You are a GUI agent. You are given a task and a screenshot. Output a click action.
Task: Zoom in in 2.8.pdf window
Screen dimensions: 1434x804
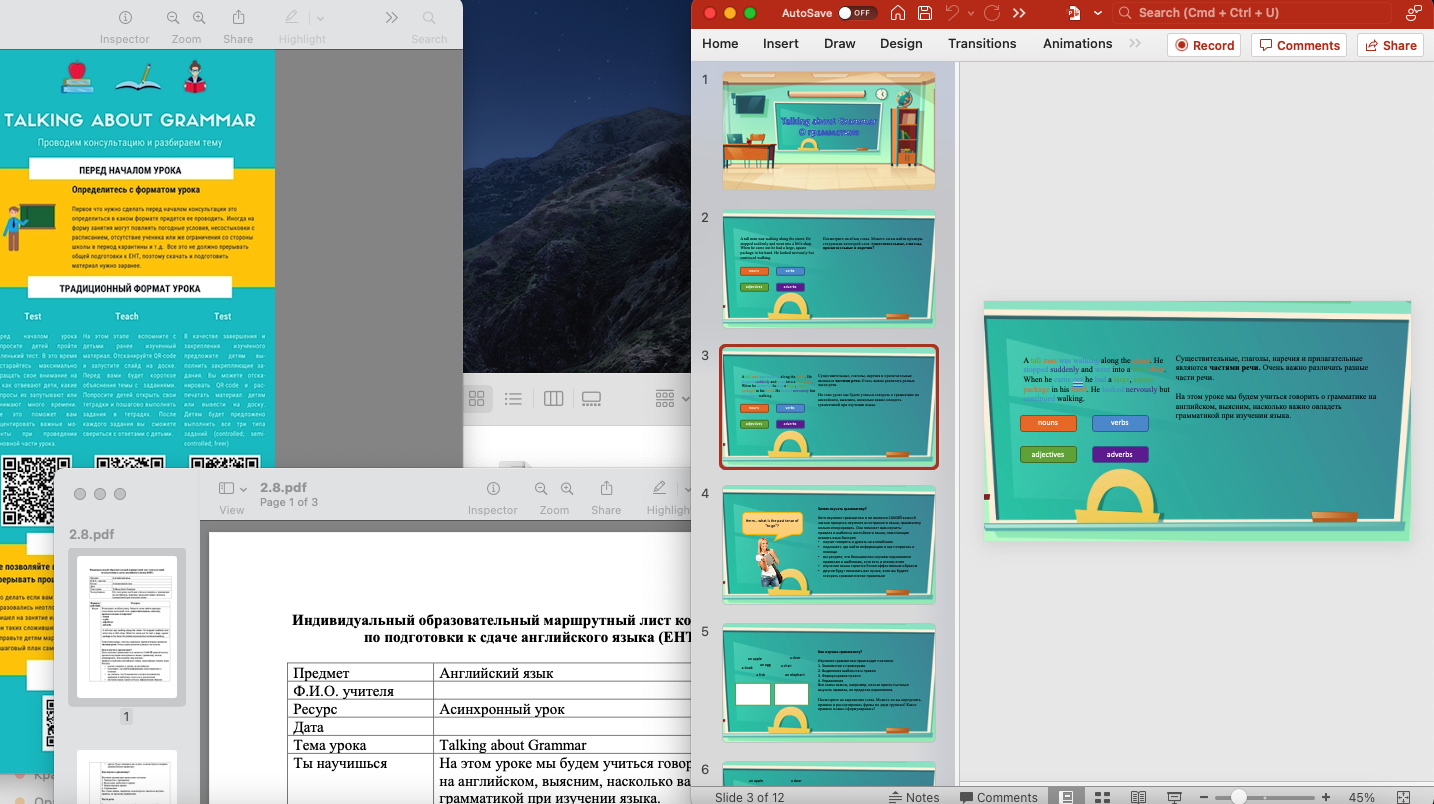[x=567, y=488]
